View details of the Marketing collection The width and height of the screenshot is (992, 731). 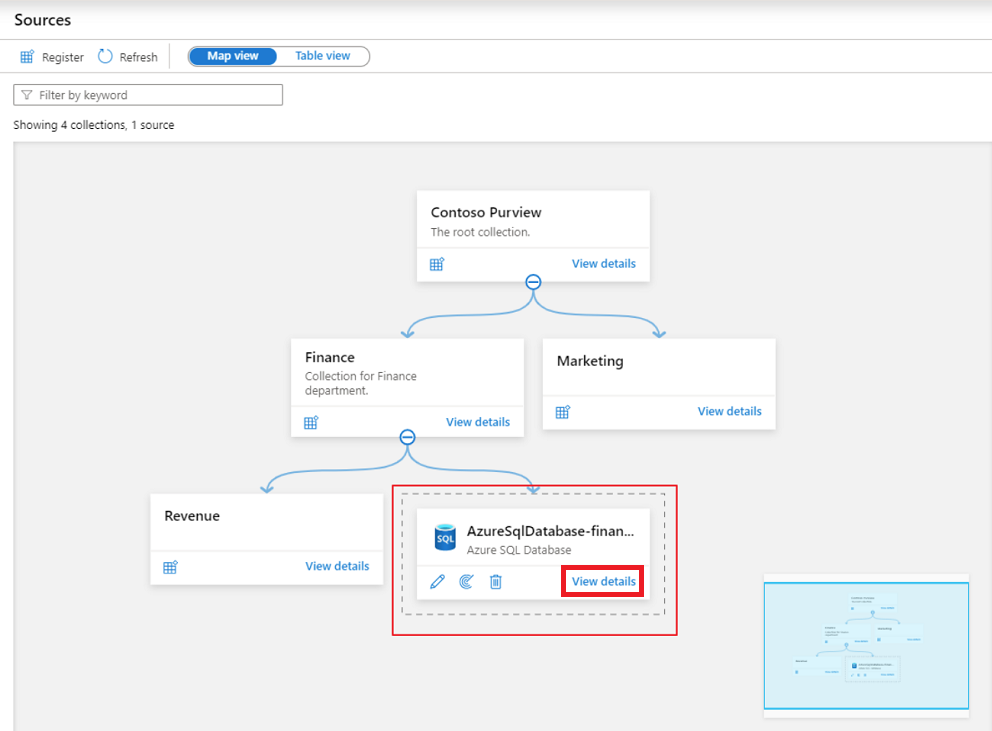pos(729,411)
